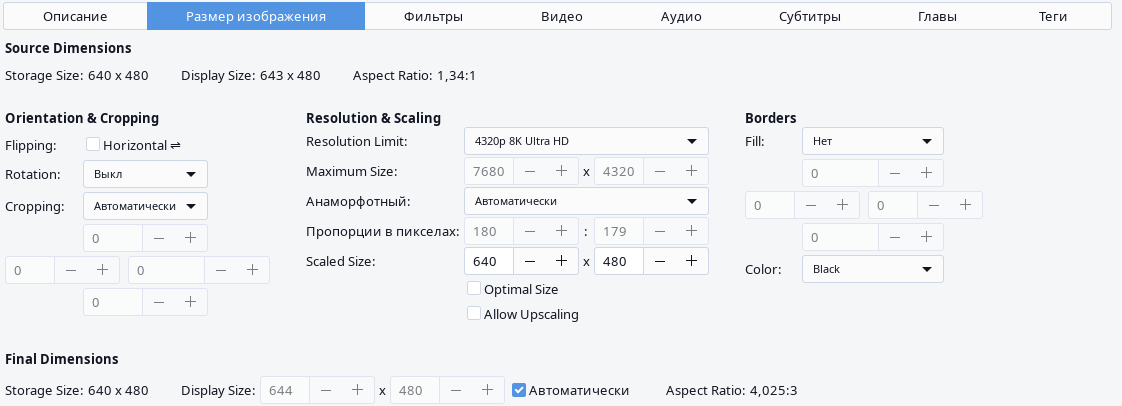Click the Scaled Size width field
Image resolution: width=1122 pixels, height=406 pixels.
point(489,261)
